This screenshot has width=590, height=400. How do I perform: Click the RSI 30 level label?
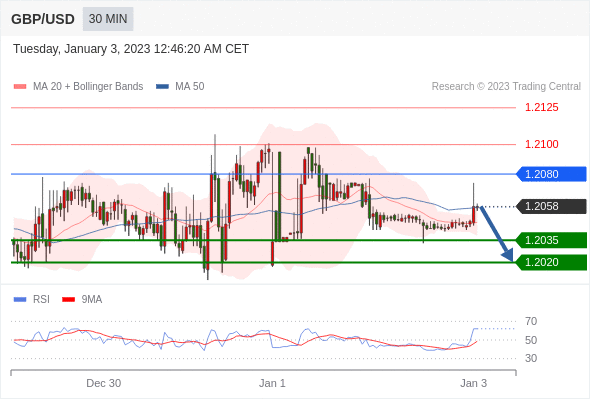[531, 358]
